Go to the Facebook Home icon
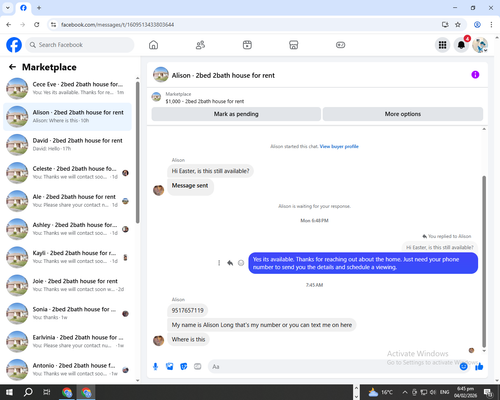The width and height of the screenshot is (500, 400). coord(153,45)
